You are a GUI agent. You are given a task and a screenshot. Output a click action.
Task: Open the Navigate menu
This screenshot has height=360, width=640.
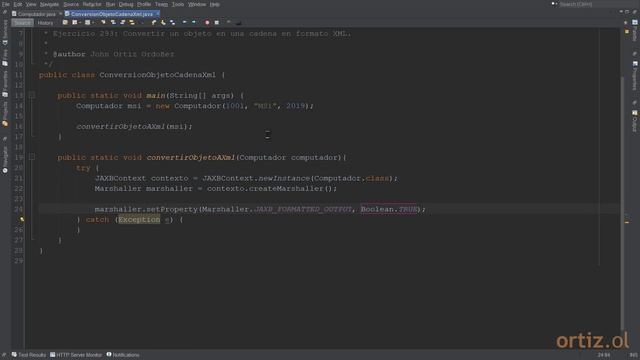coord(49,4)
